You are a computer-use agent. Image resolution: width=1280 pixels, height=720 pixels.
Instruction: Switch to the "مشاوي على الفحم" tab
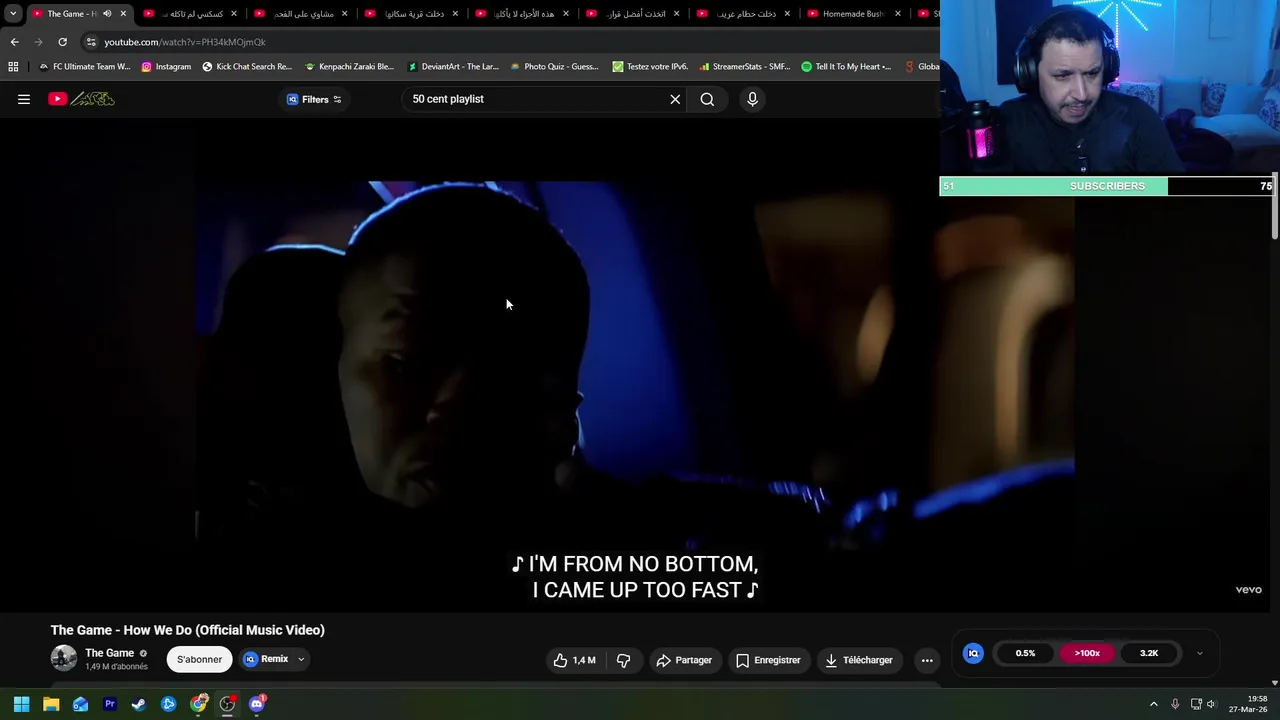coord(301,14)
